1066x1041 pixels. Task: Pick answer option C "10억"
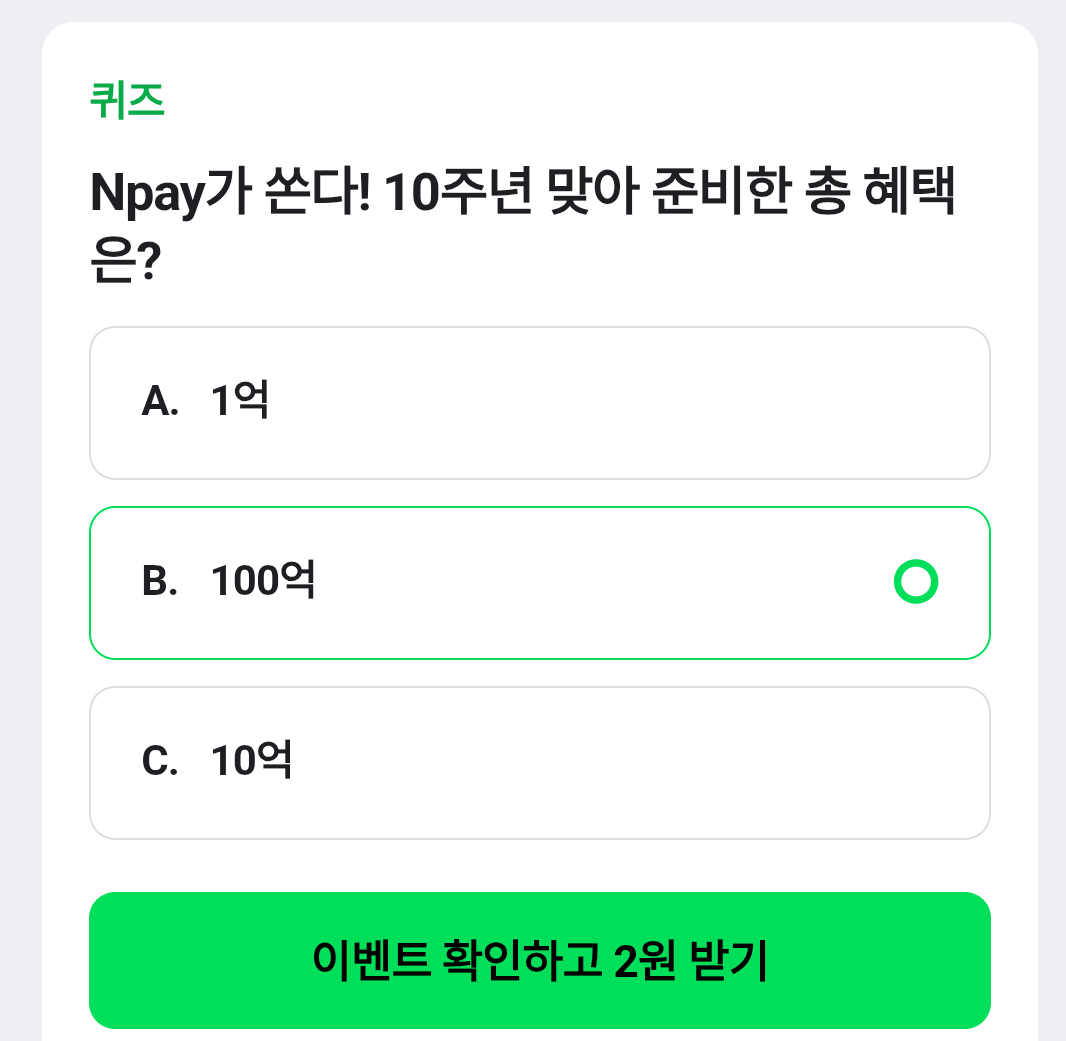[540, 763]
